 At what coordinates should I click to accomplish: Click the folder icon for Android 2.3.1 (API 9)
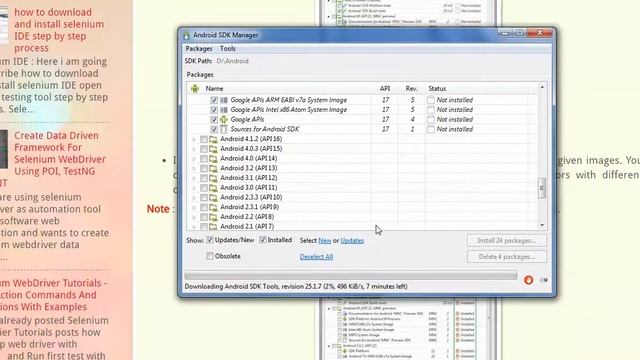(213, 207)
